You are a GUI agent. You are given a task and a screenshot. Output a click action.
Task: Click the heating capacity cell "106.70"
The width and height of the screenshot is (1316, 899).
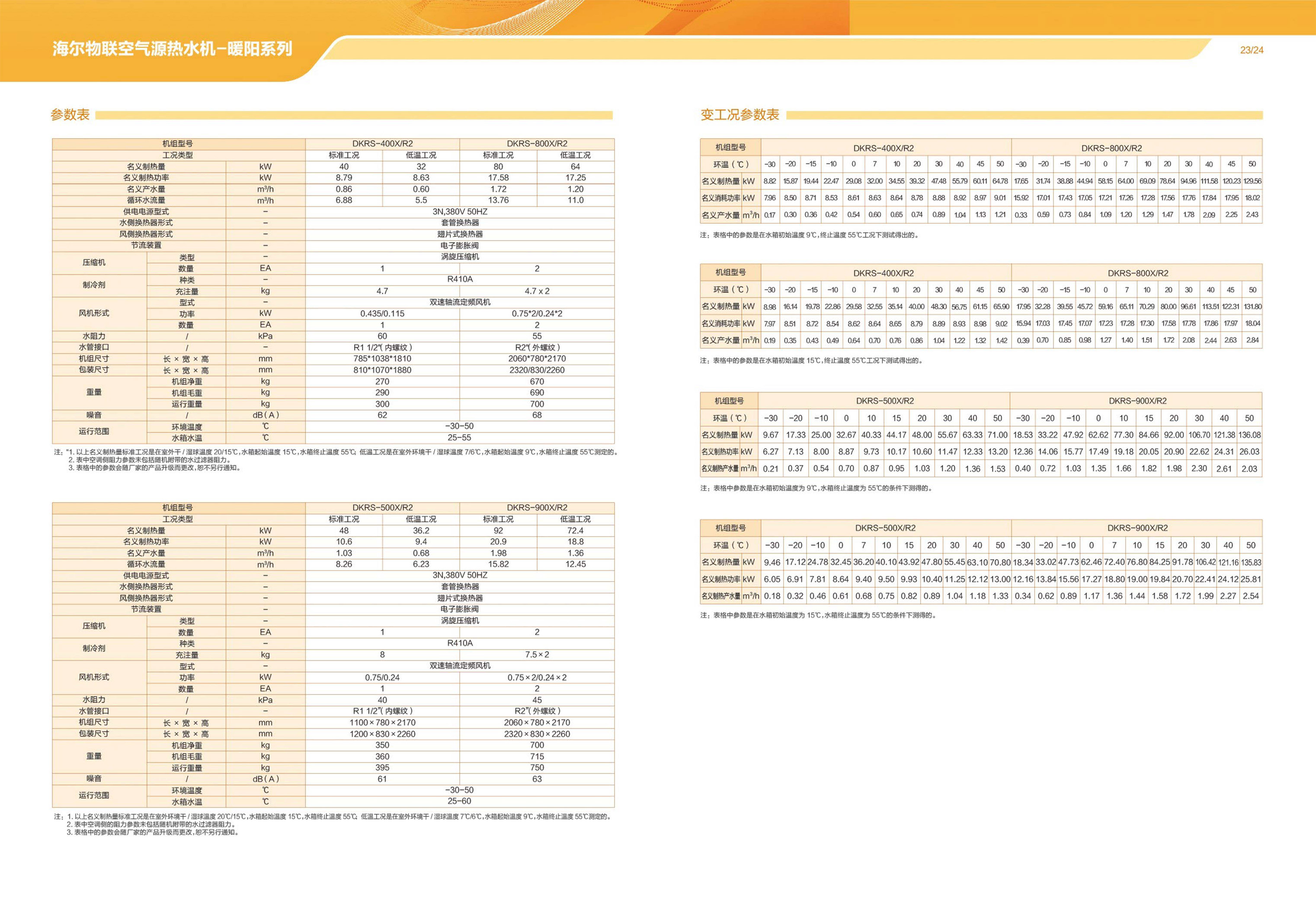[x=1199, y=435]
